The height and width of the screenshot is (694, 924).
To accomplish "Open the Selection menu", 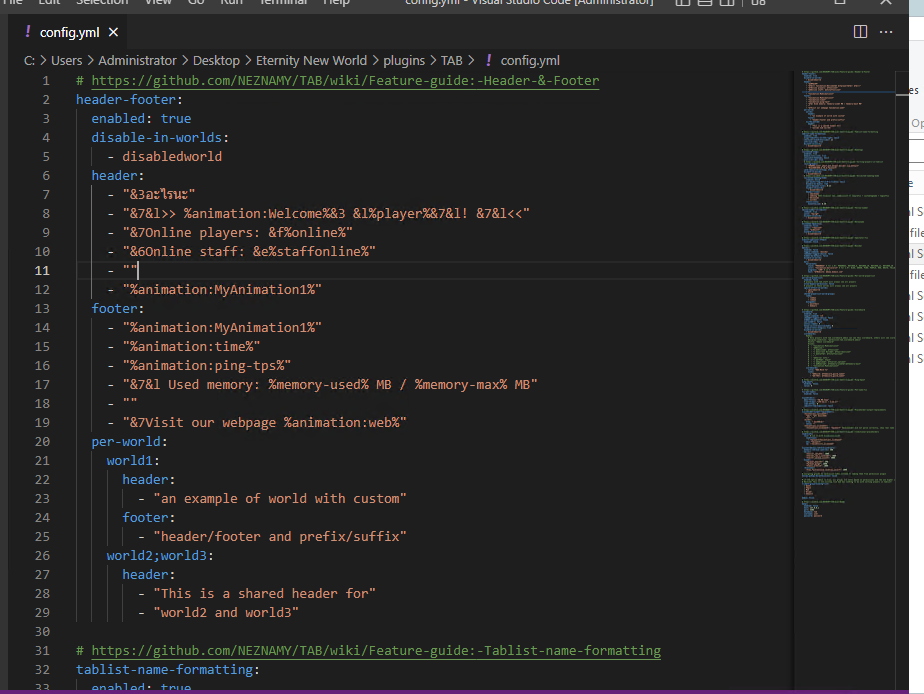I will coord(102,2).
